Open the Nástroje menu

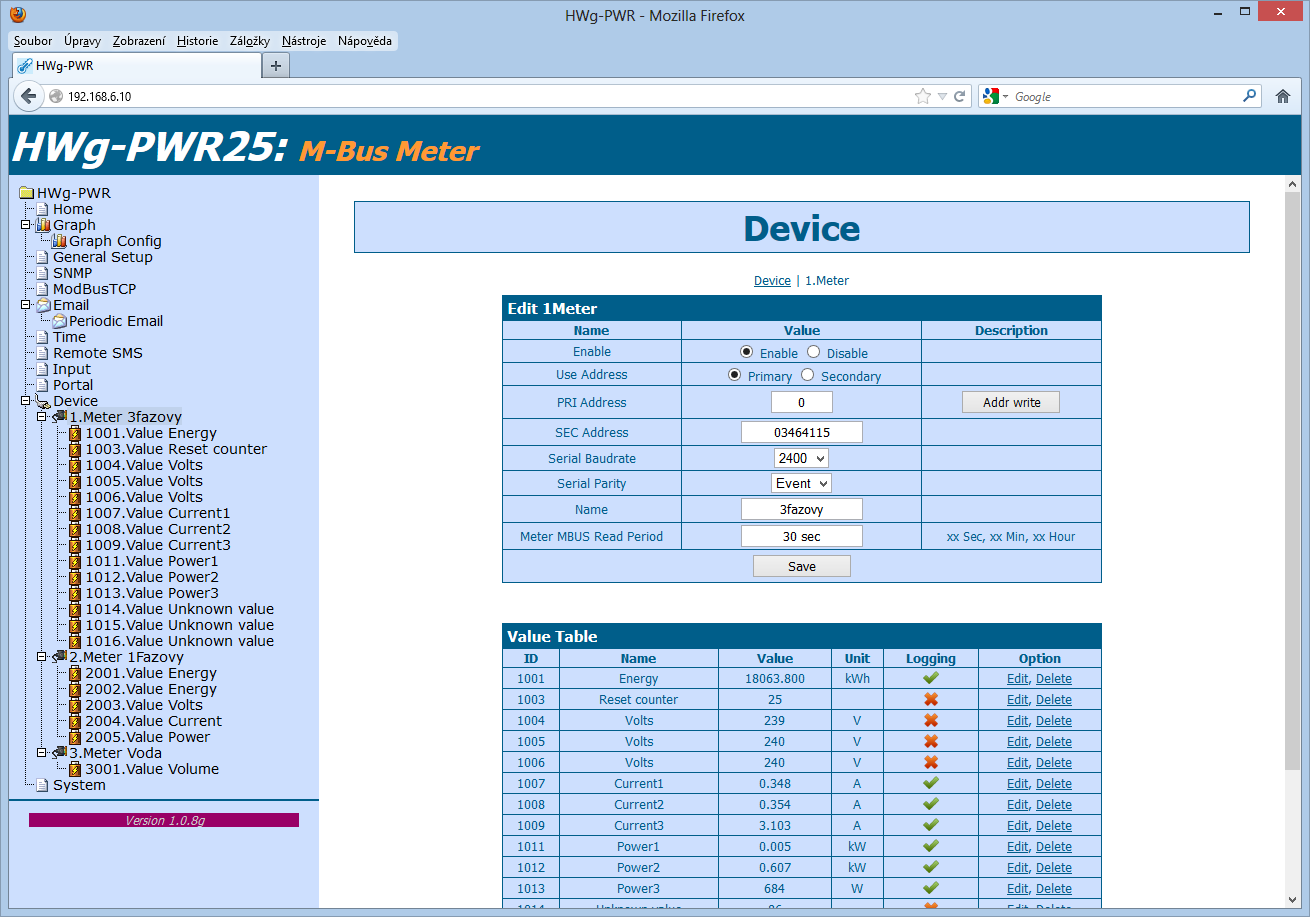(304, 41)
